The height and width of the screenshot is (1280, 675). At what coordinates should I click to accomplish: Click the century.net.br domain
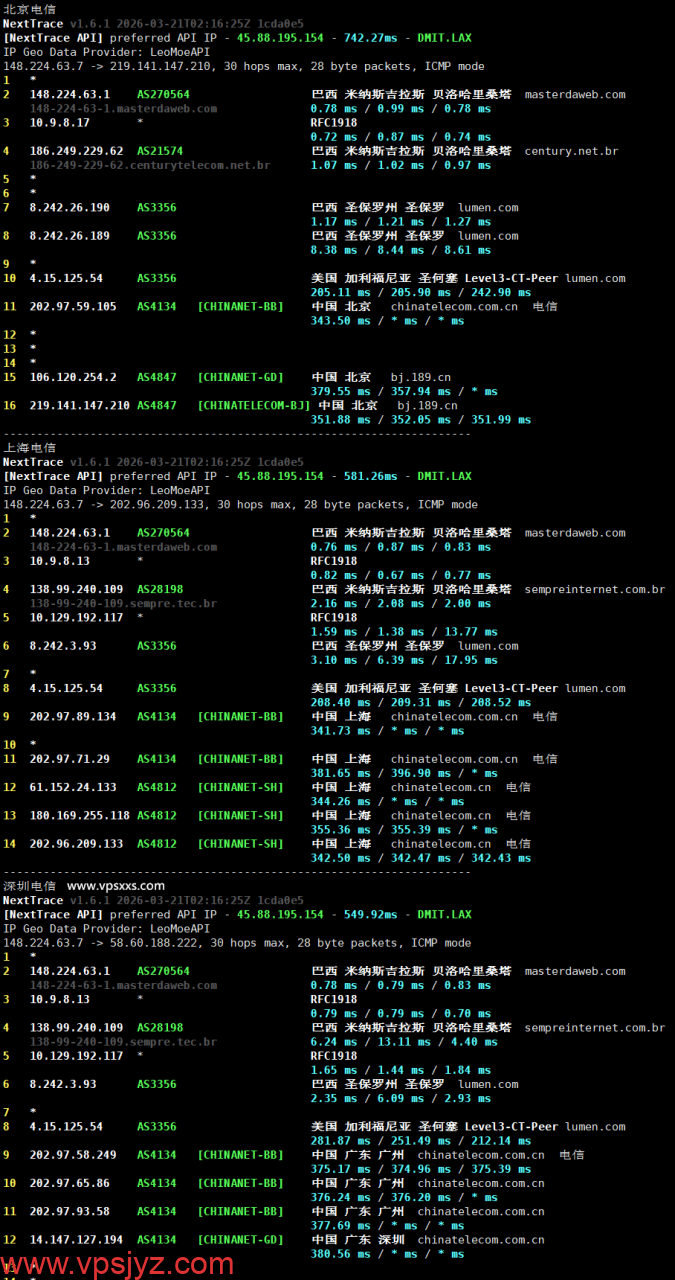click(x=571, y=152)
